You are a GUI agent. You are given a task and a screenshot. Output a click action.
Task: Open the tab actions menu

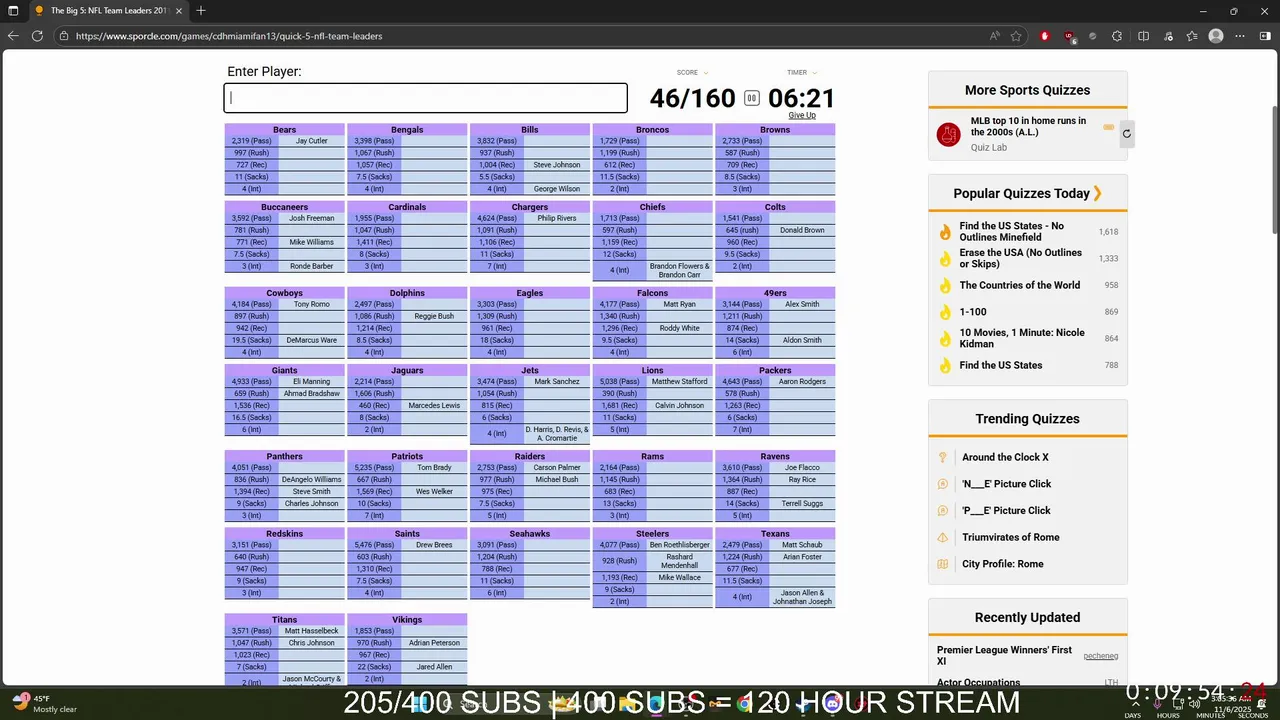[13, 11]
